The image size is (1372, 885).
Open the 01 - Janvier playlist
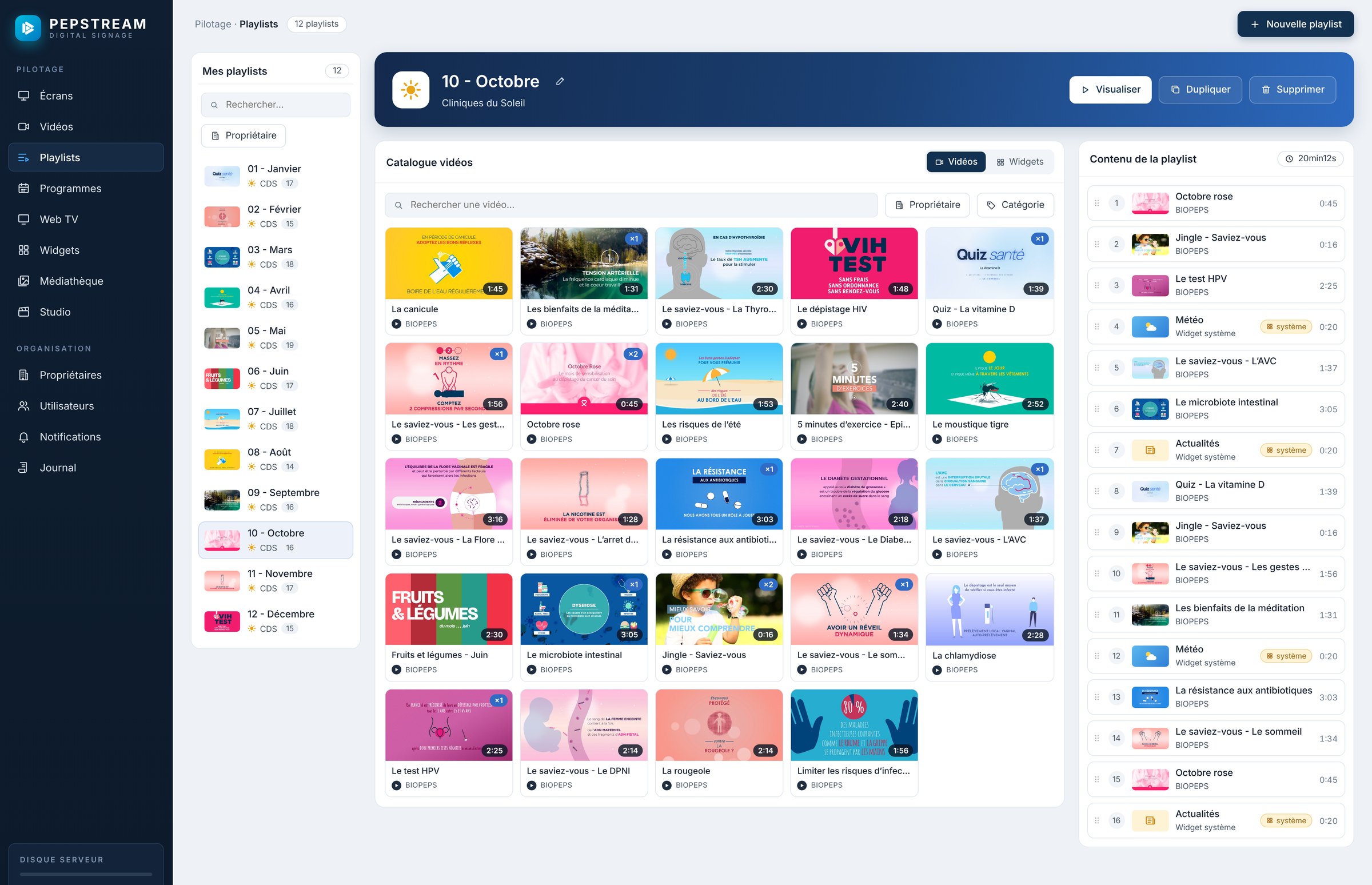pyautogui.click(x=276, y=176)
